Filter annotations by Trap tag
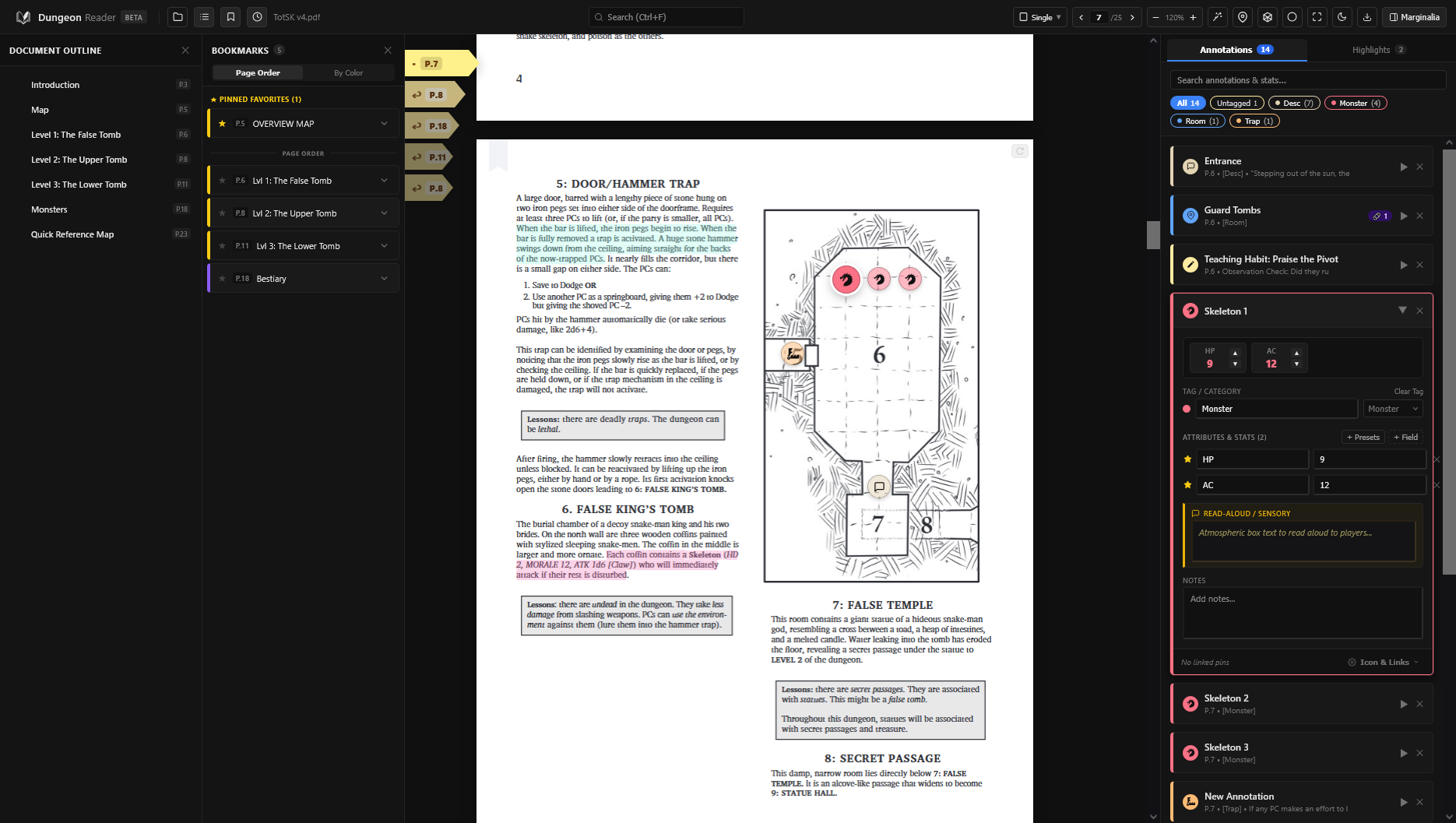This screenshot has height=823, width=1456. (x=1254, y=121)
